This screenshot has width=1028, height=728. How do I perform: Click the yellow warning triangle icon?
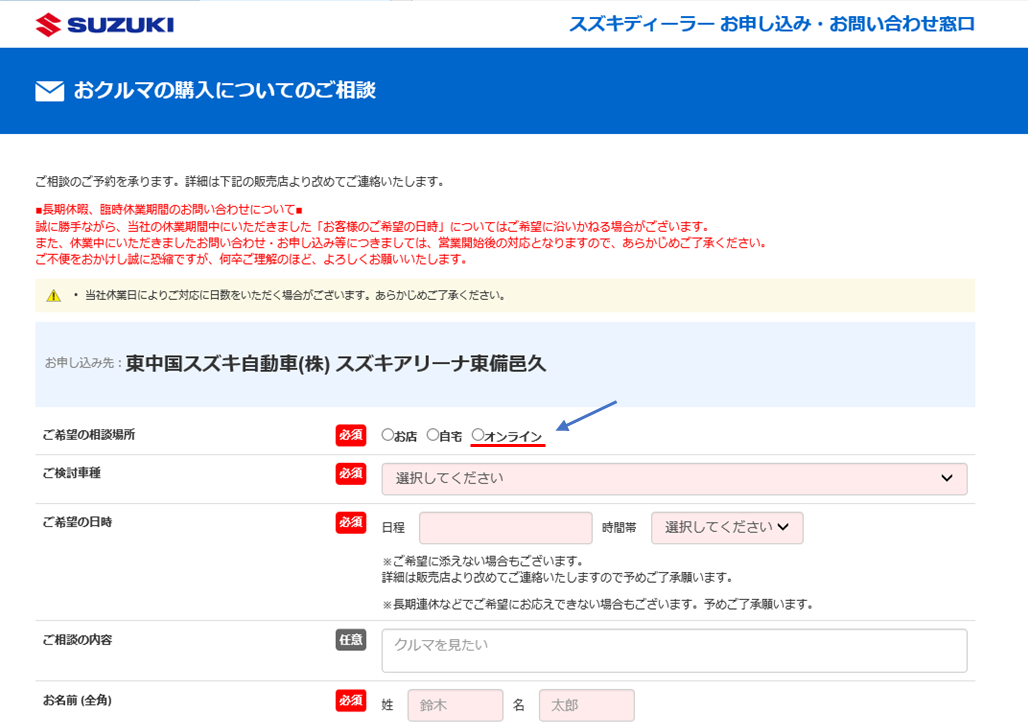click(54, 296)
